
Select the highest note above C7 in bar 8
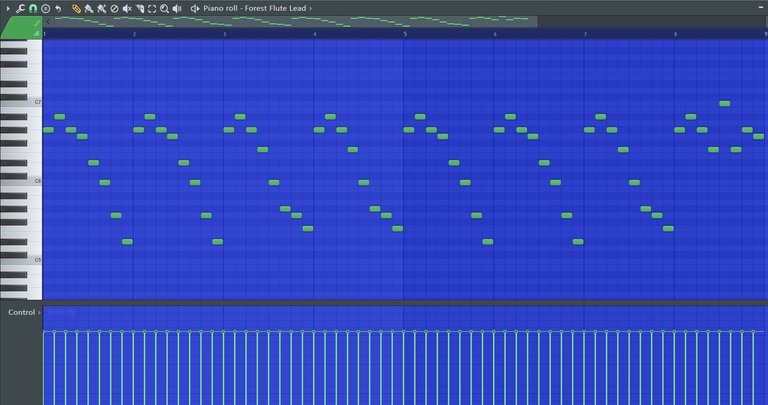724,103
